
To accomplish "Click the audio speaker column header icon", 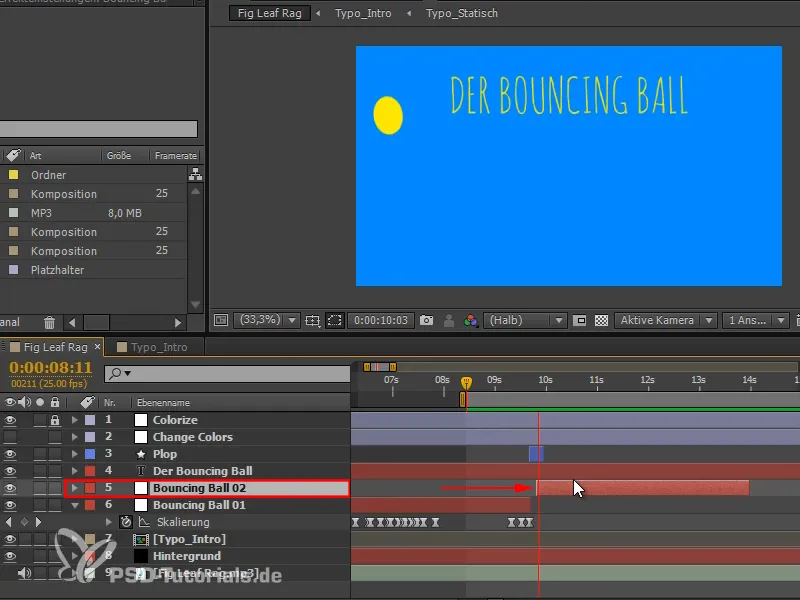I will click(x=24, y=402).
